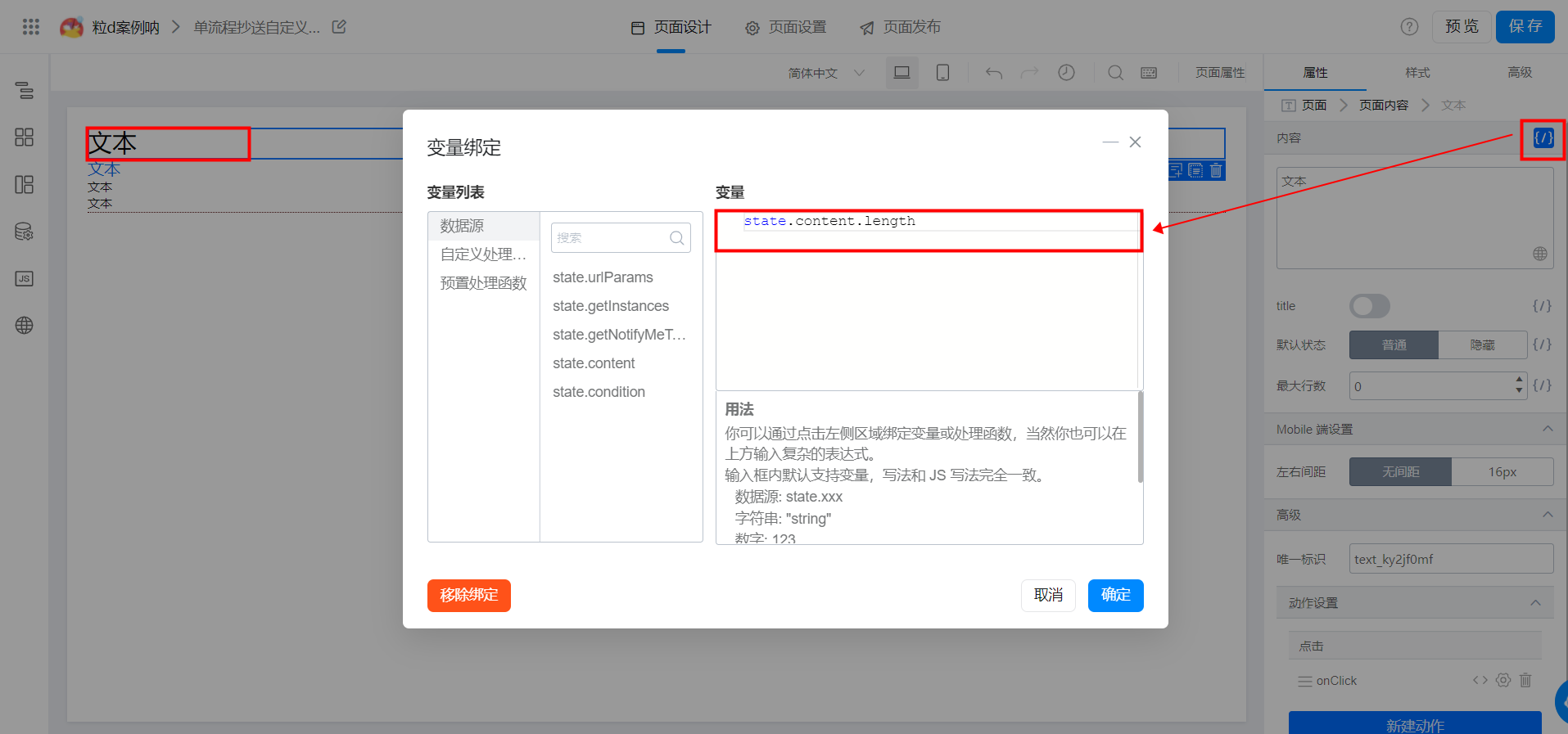Toggle the title switch
The width and height of the screenshot is (1568, 734).
click(x=1369, y=306)
